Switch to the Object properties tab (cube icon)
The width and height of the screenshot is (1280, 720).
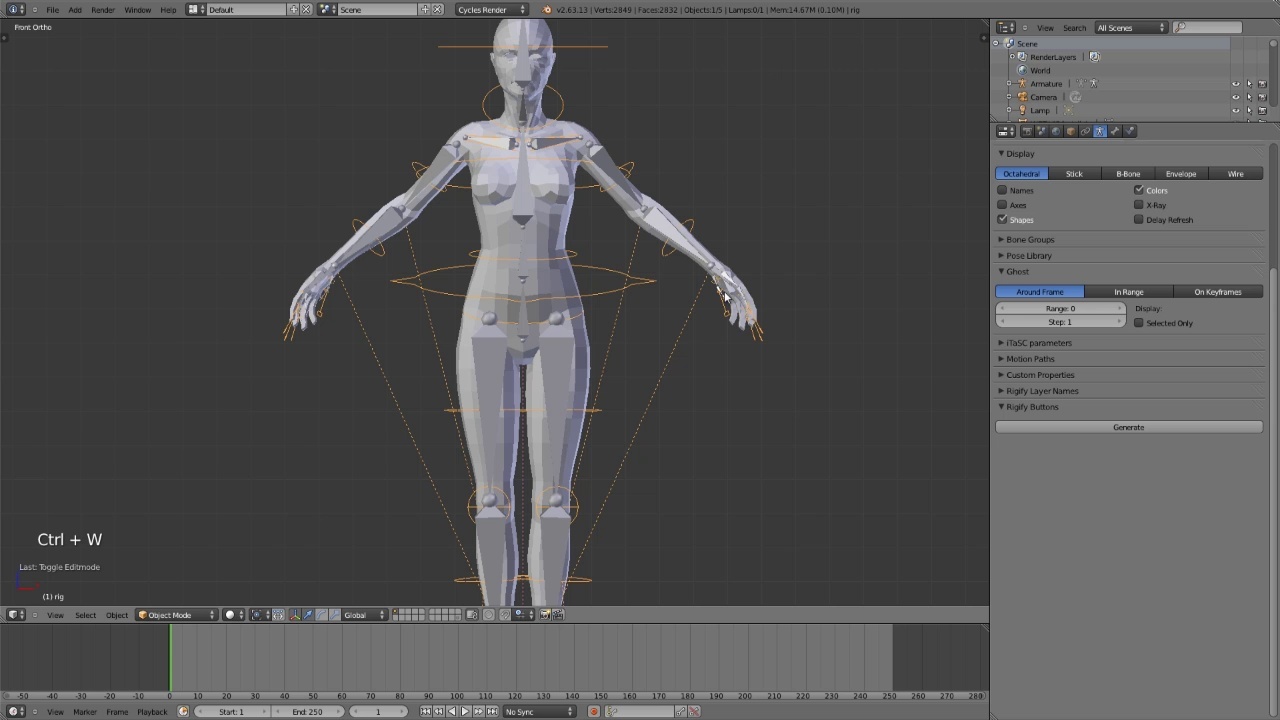pyautogui.click(x=1070, y=131)
